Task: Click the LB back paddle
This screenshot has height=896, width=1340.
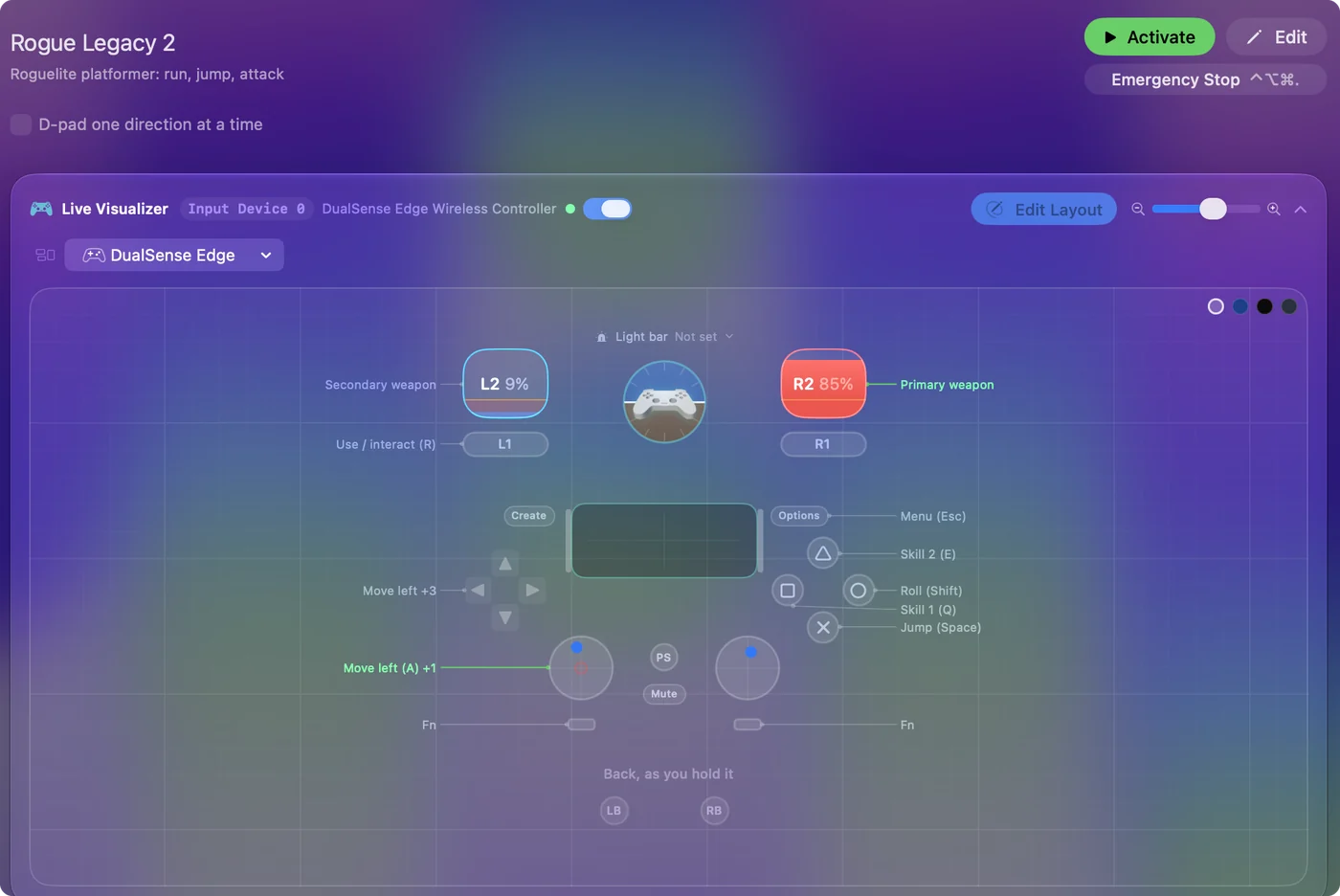Action: [614, 811]
